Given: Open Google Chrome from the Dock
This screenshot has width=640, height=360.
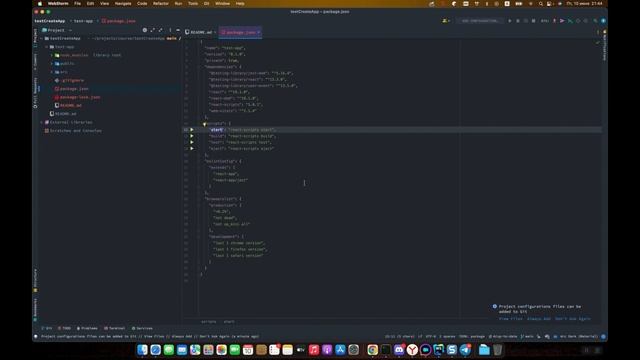Looking at the screenshot, I should (372, 350).
